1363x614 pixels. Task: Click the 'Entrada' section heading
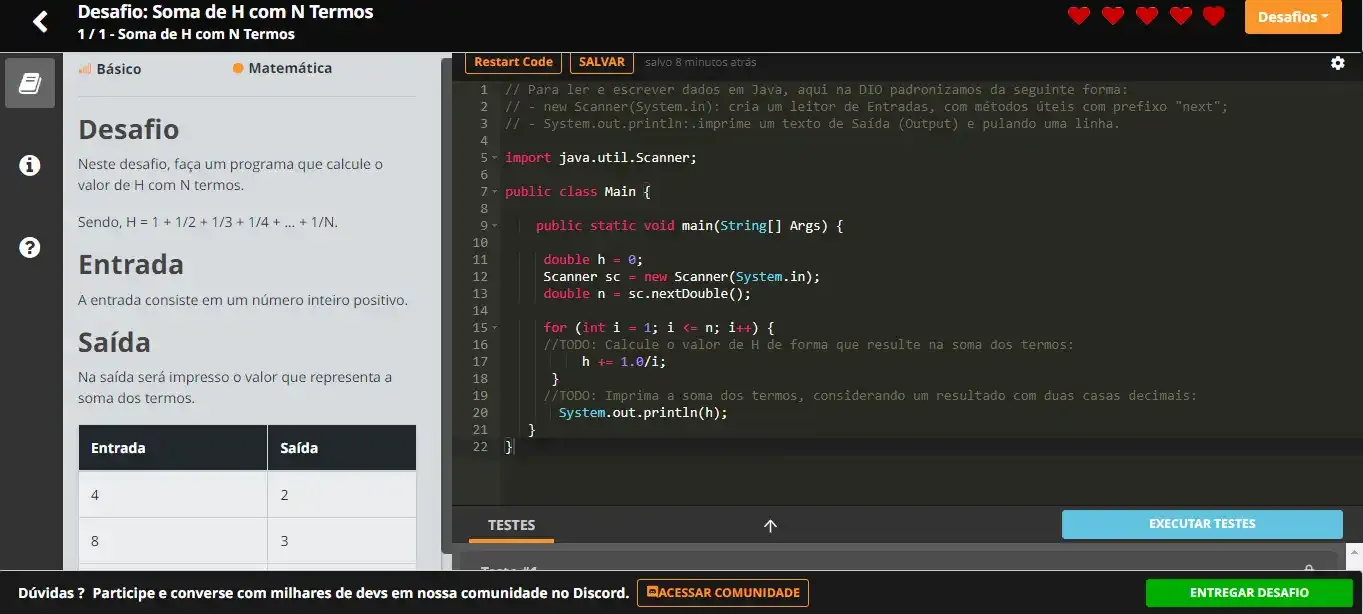(x=131, y=265)
